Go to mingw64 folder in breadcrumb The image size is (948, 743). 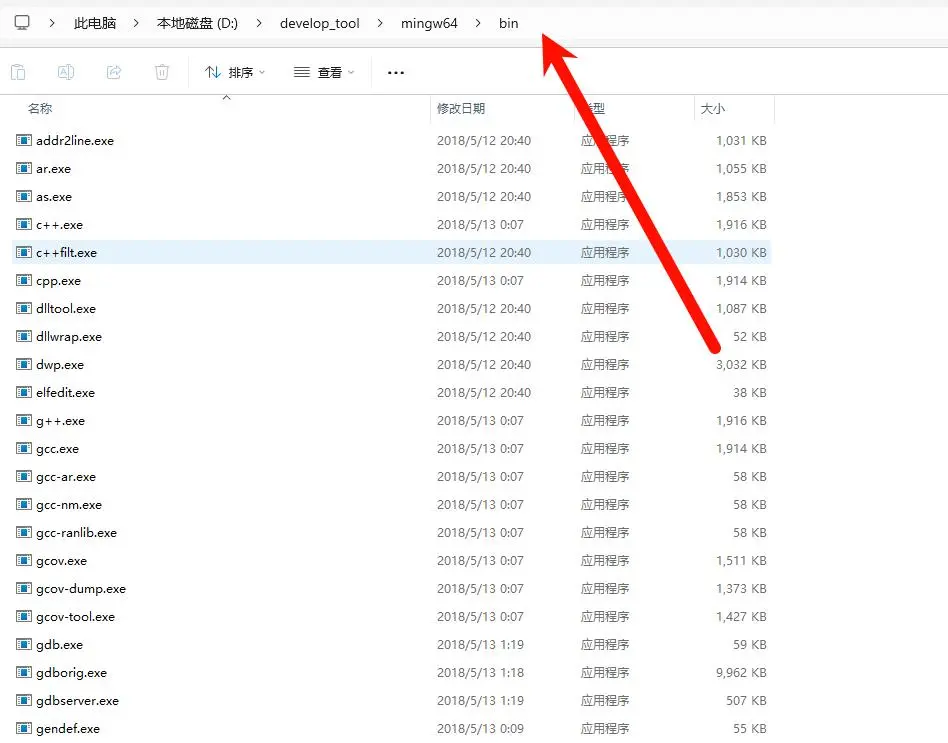point(429,23)
